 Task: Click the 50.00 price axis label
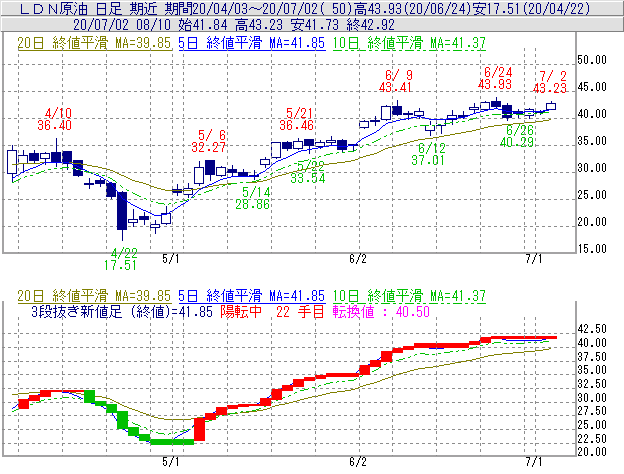point(592,60)
